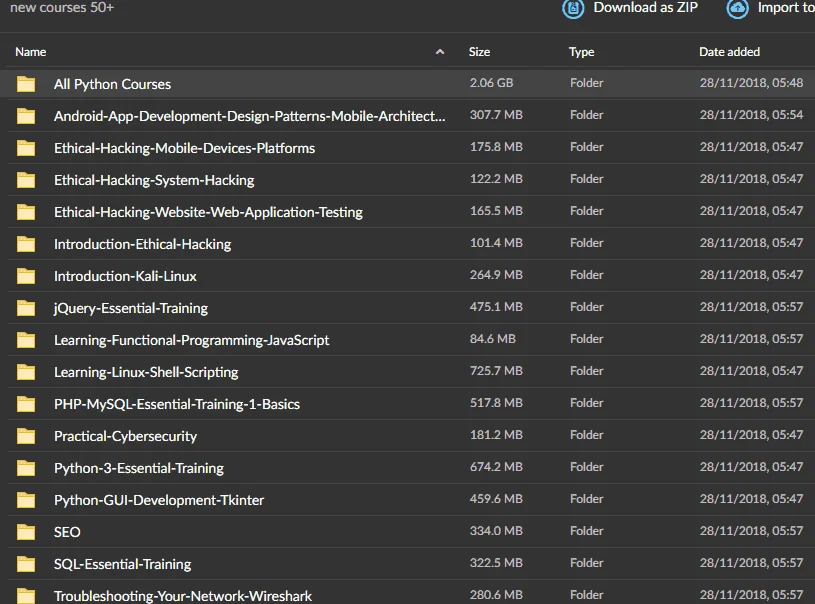Click the Python-3-Essential-Training folder icon

point(26,468)
